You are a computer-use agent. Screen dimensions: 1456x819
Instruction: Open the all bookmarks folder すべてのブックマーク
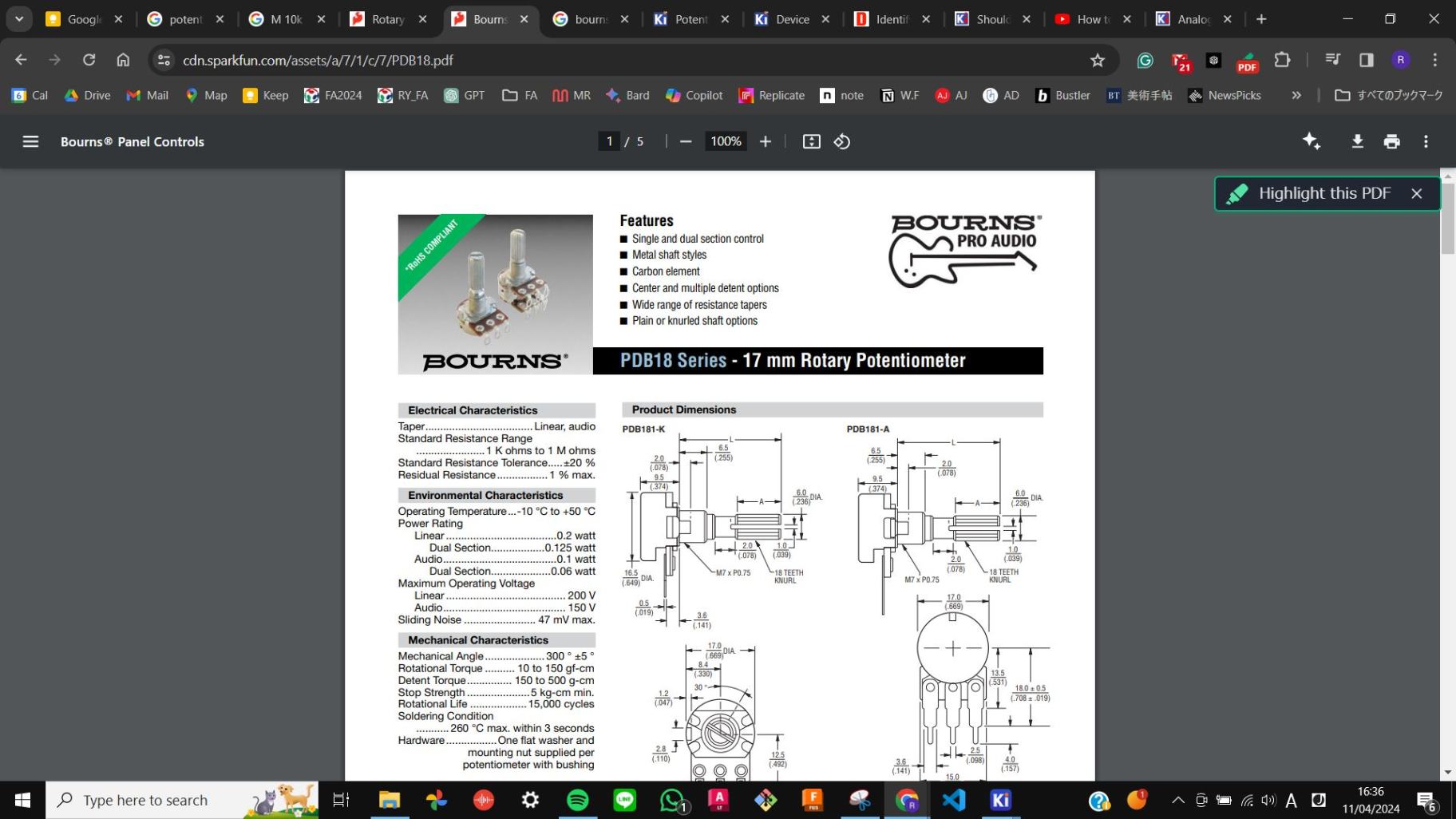(1389, 95)
